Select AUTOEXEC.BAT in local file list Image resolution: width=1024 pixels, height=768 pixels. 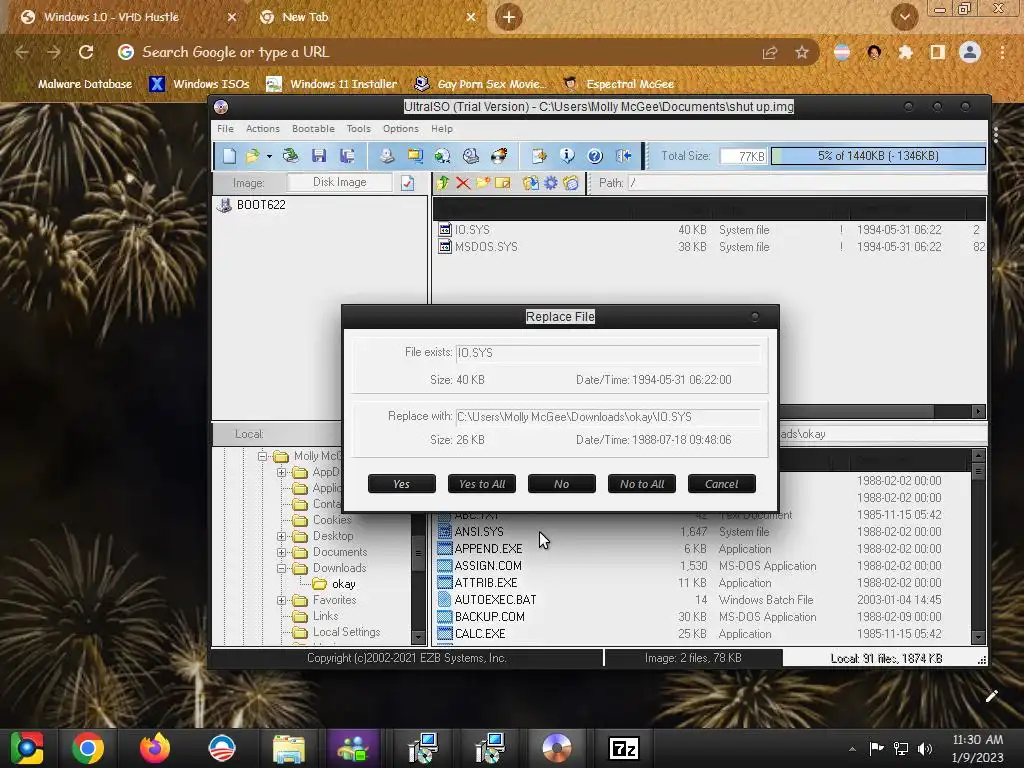(495, 600)
